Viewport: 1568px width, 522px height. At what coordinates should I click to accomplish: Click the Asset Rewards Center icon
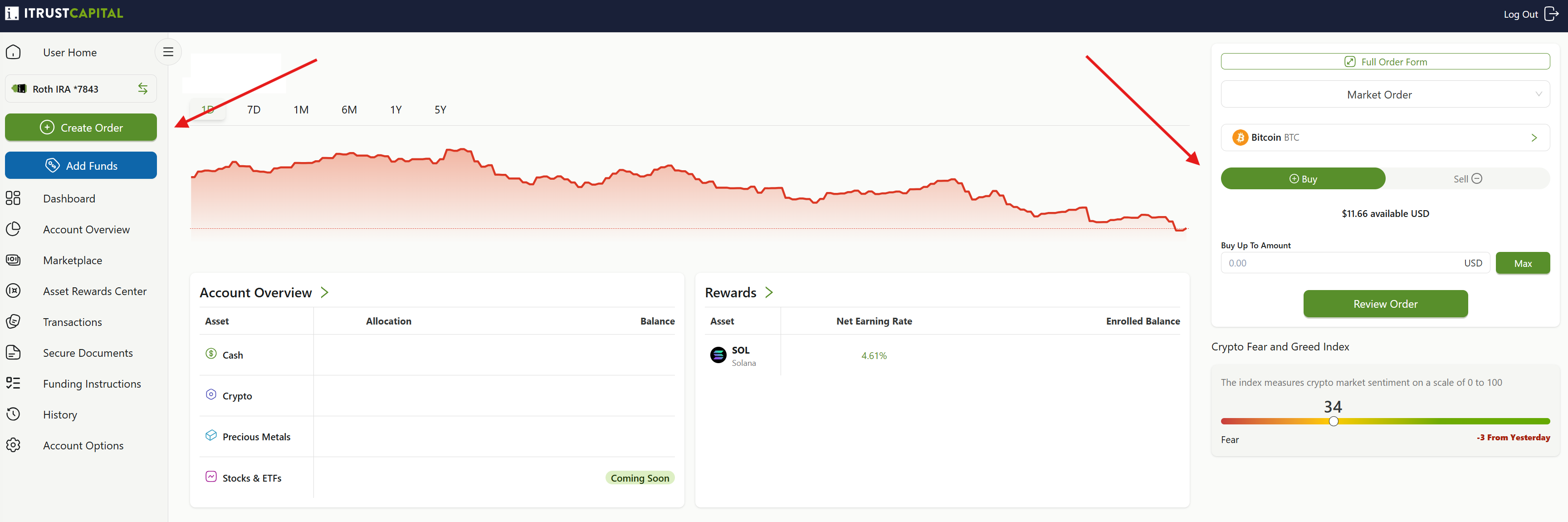coord(14,291)
